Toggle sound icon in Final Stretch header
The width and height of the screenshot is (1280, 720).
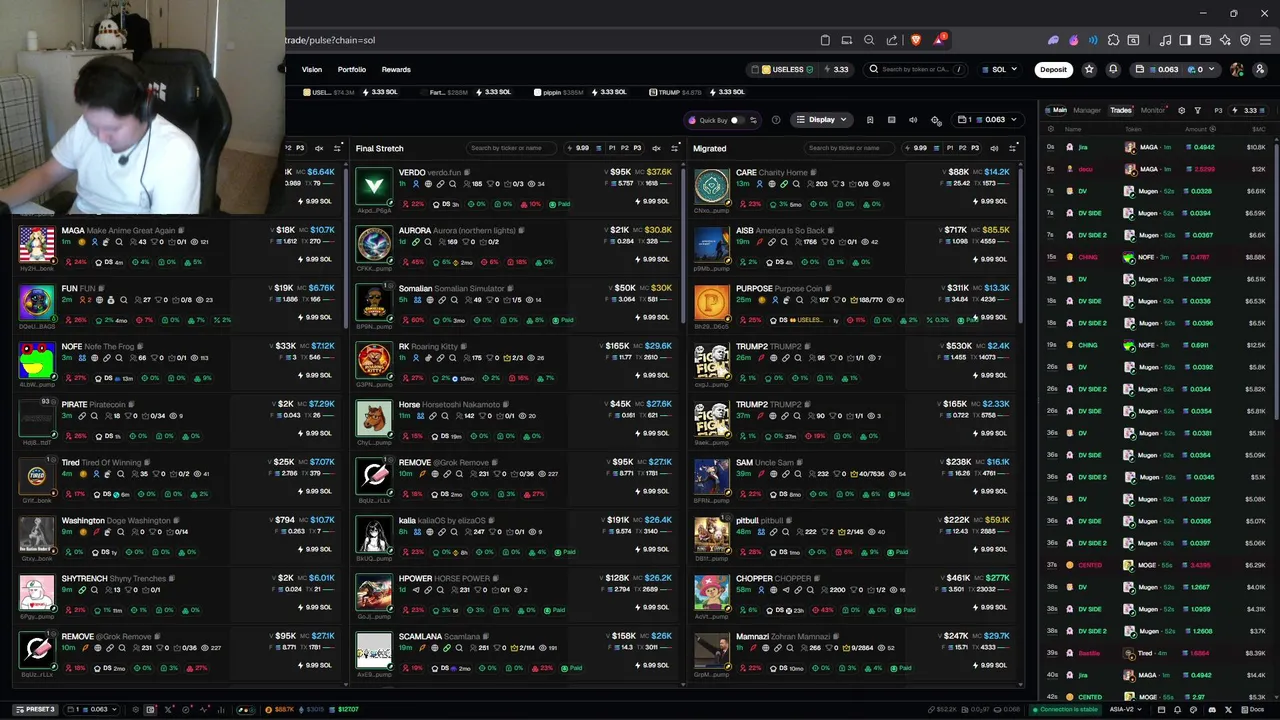pyautogui.click(x=656, y=148)
